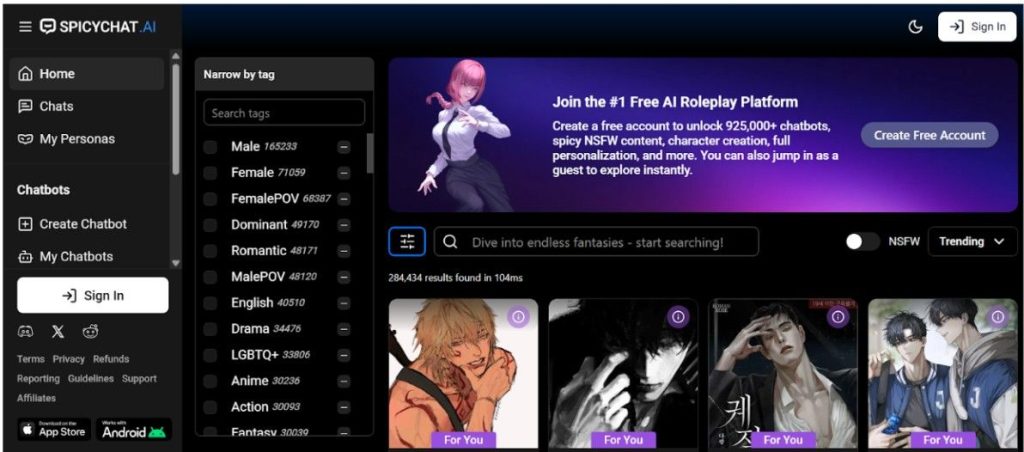1024x452 pixels.
Task: Click the magnifier icon in search bar
Action: click(450, 242)
